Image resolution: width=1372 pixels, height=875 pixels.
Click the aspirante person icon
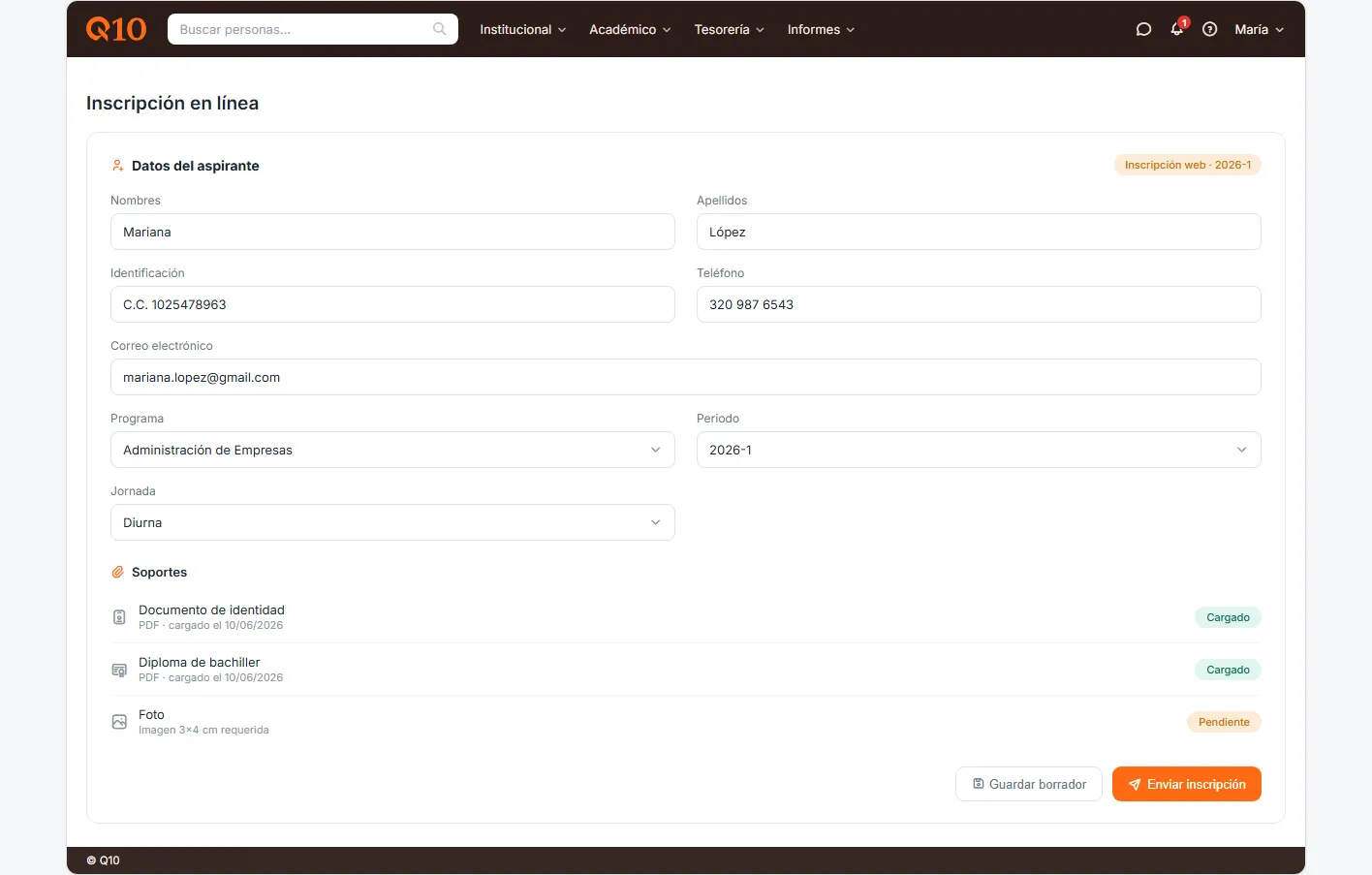click(x=118, y=166)
